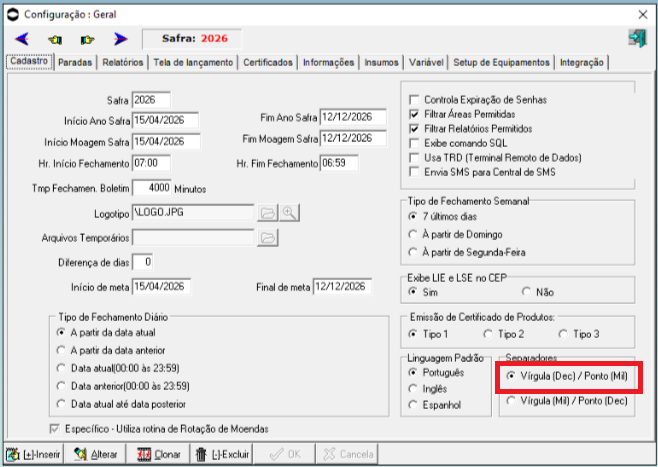Set default language to Espanhol
This screenshot has height=467, width=658.
pyautogui.click(x=413, y=405)
